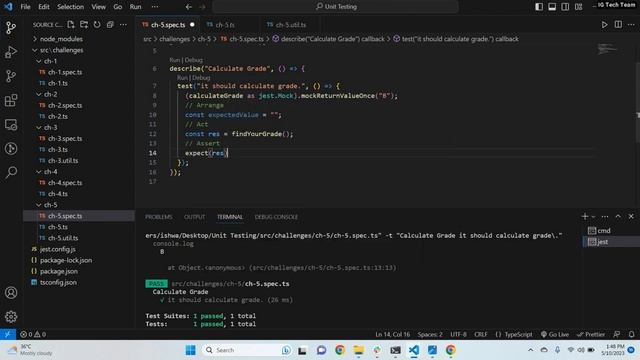
Task: Click the taskbar Search box
Action: point(247,350)
